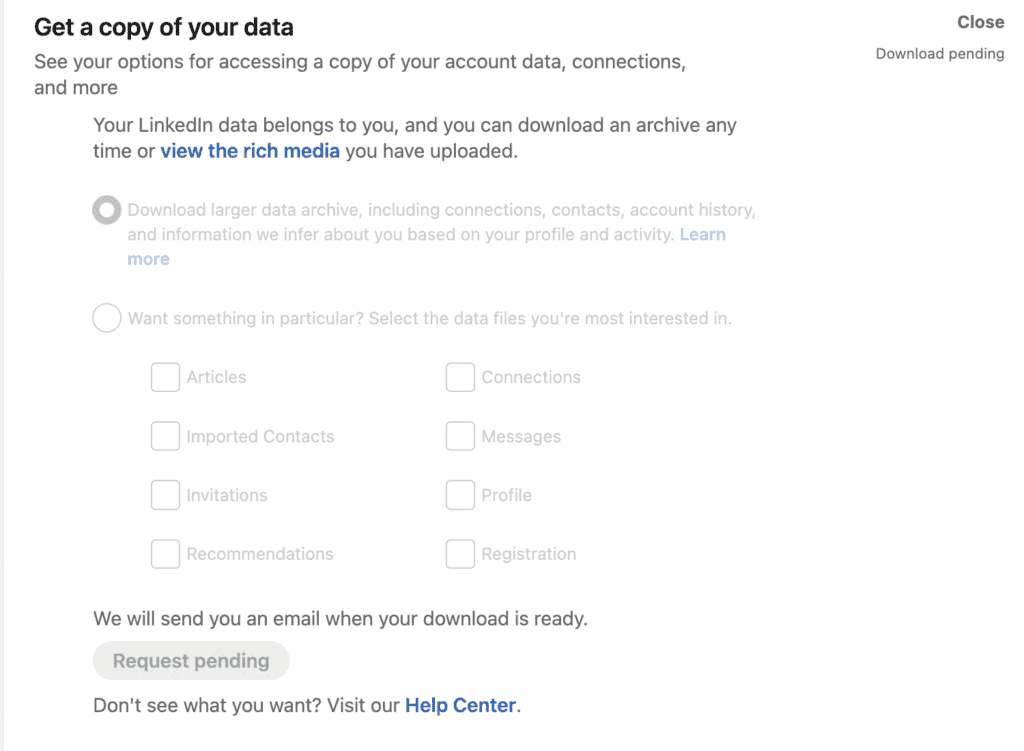1024x751 pixels.
Task: Visit the Help Center link
Action: 460,705
